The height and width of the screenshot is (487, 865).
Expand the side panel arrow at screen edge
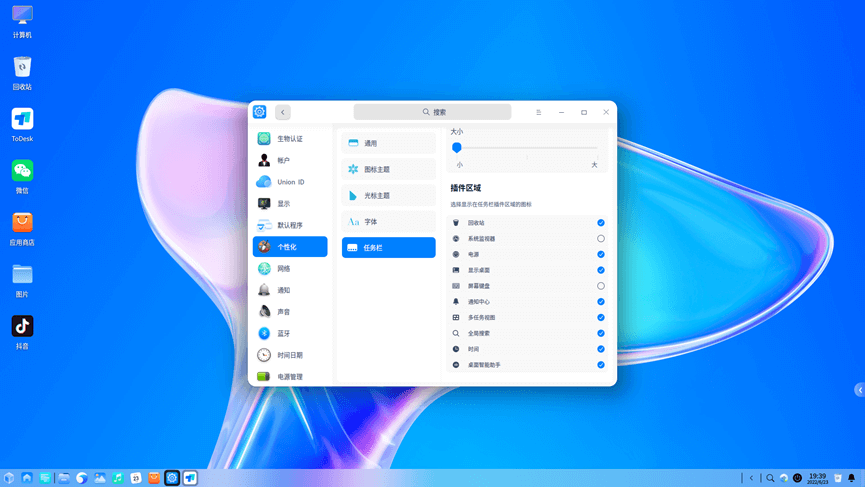click(x=859, y=390)
